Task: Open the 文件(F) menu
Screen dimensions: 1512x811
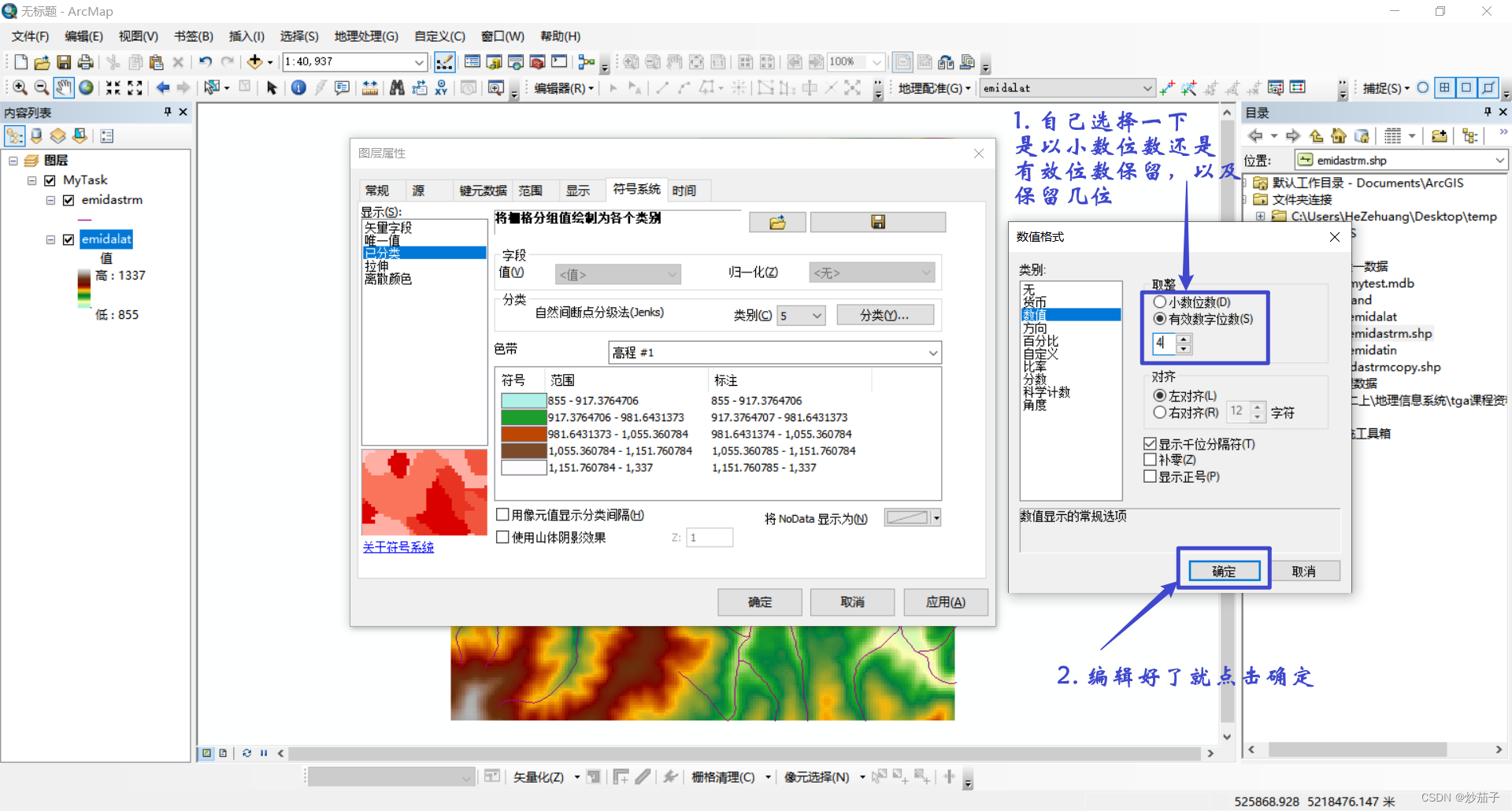Action: point(30,36)
